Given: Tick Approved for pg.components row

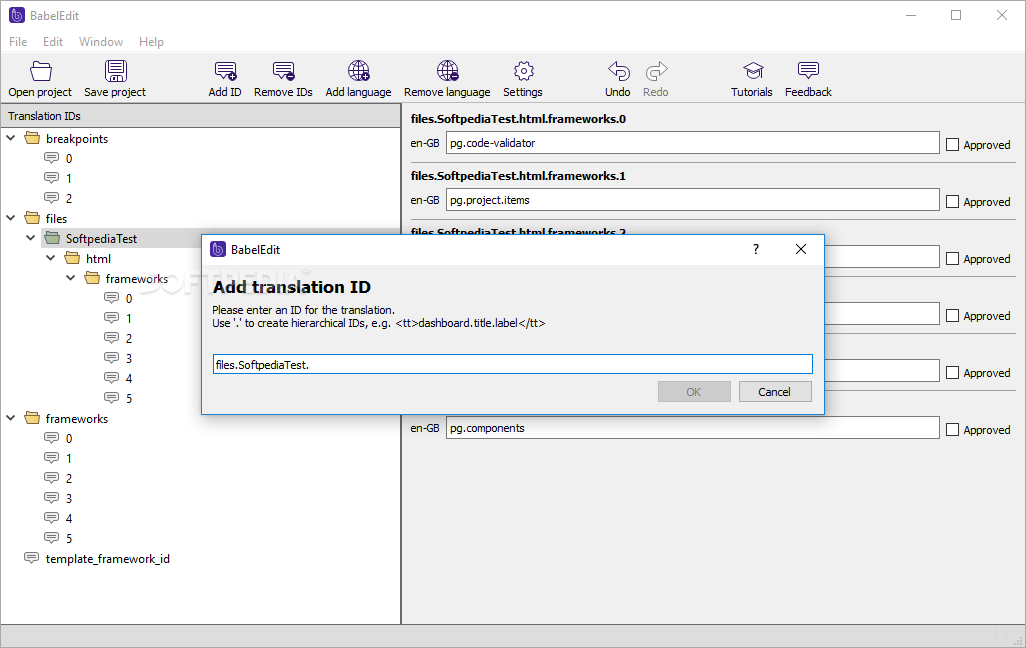Looking at the screenshot, I should pyautogui.click(x=953, y=429).
